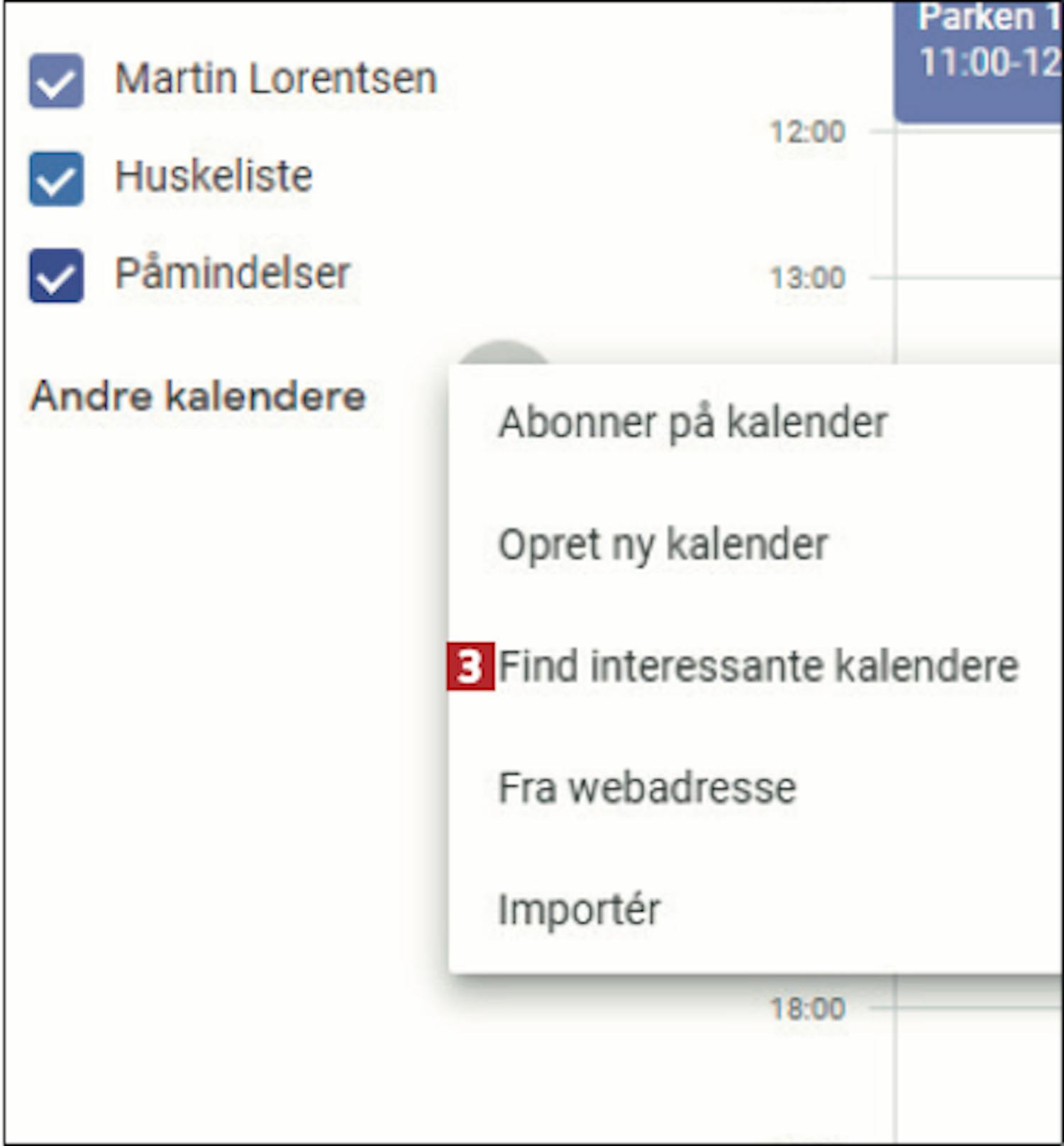
Task: Click the empty grid slot after 13:00
Action: pos(979,319)
